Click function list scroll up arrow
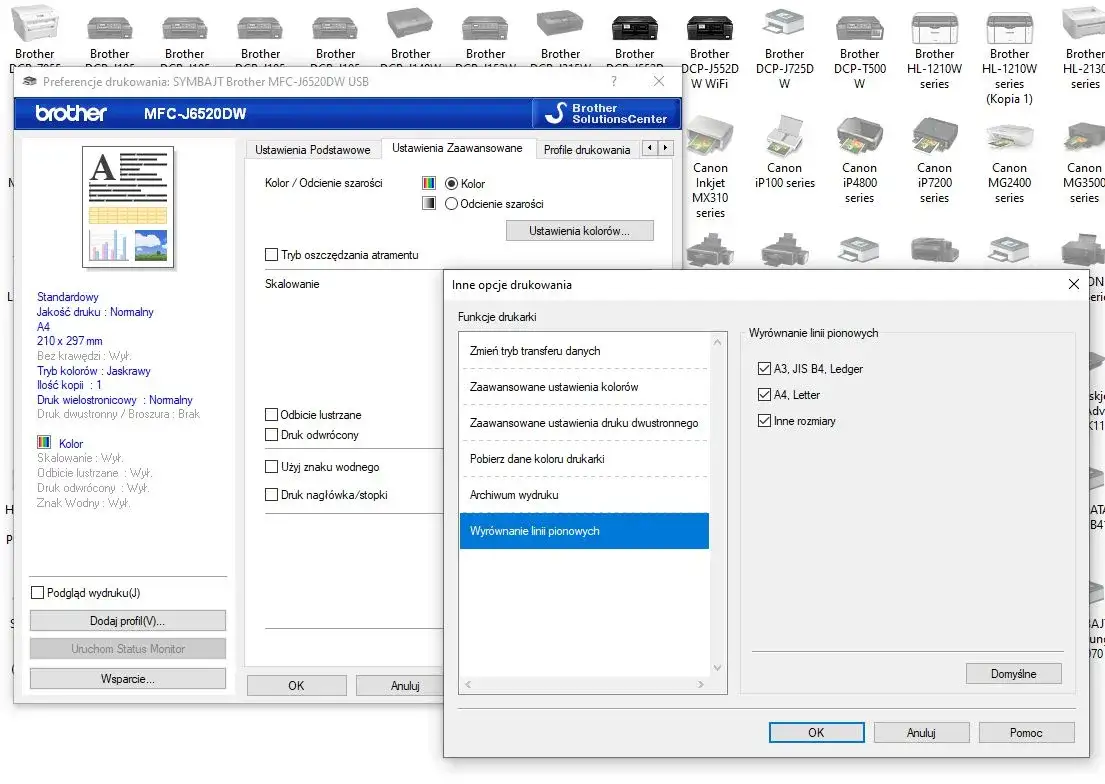 717,342
